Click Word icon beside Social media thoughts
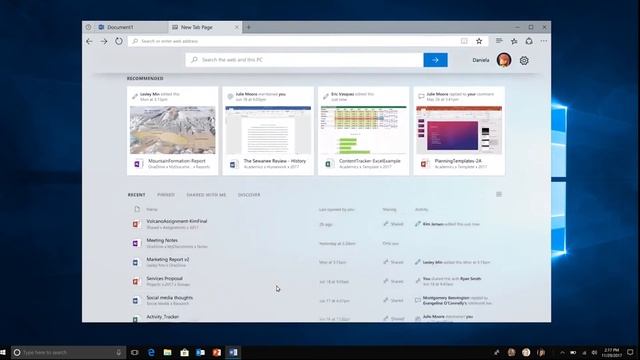The image size is (640, 360). tap(136, 301)
